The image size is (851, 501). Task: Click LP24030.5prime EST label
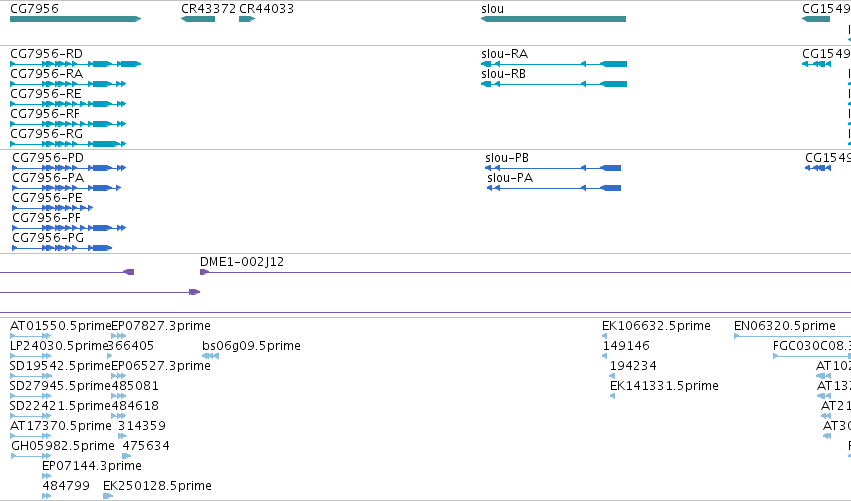[59, 346]
